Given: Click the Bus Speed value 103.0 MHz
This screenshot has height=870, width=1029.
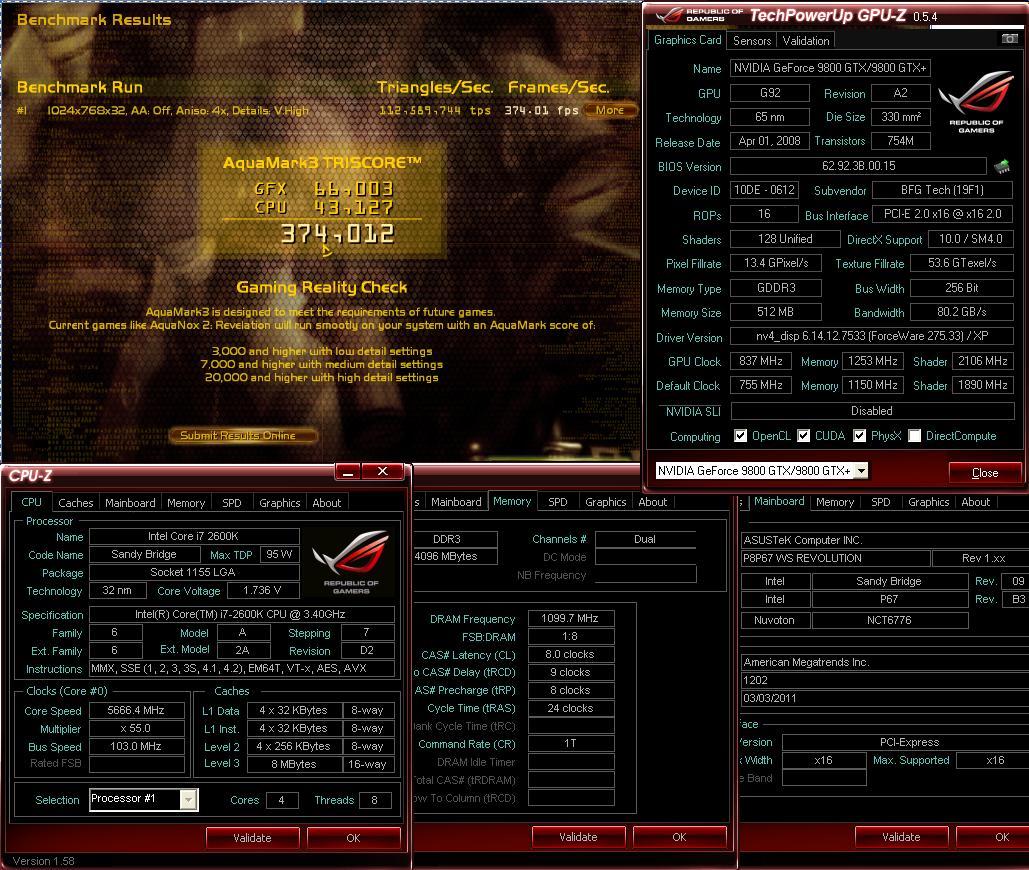Looking at the screenshot, I should click(x=136, y=746).
